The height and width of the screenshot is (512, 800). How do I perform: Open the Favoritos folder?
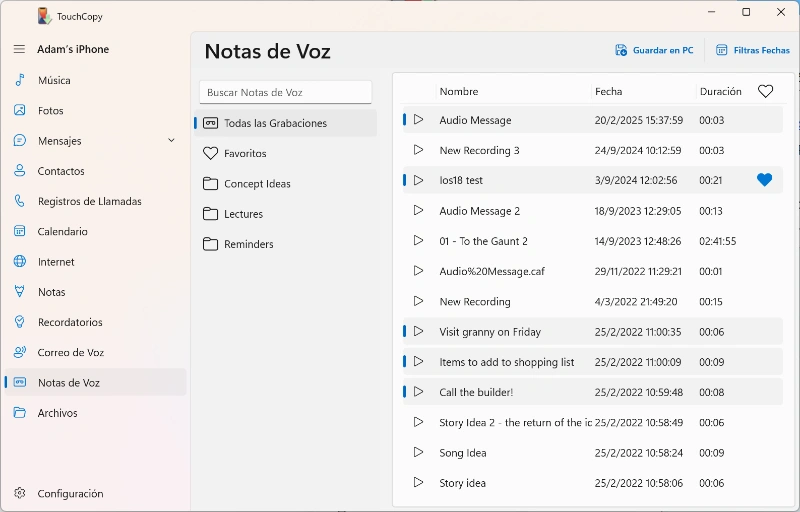245,154
